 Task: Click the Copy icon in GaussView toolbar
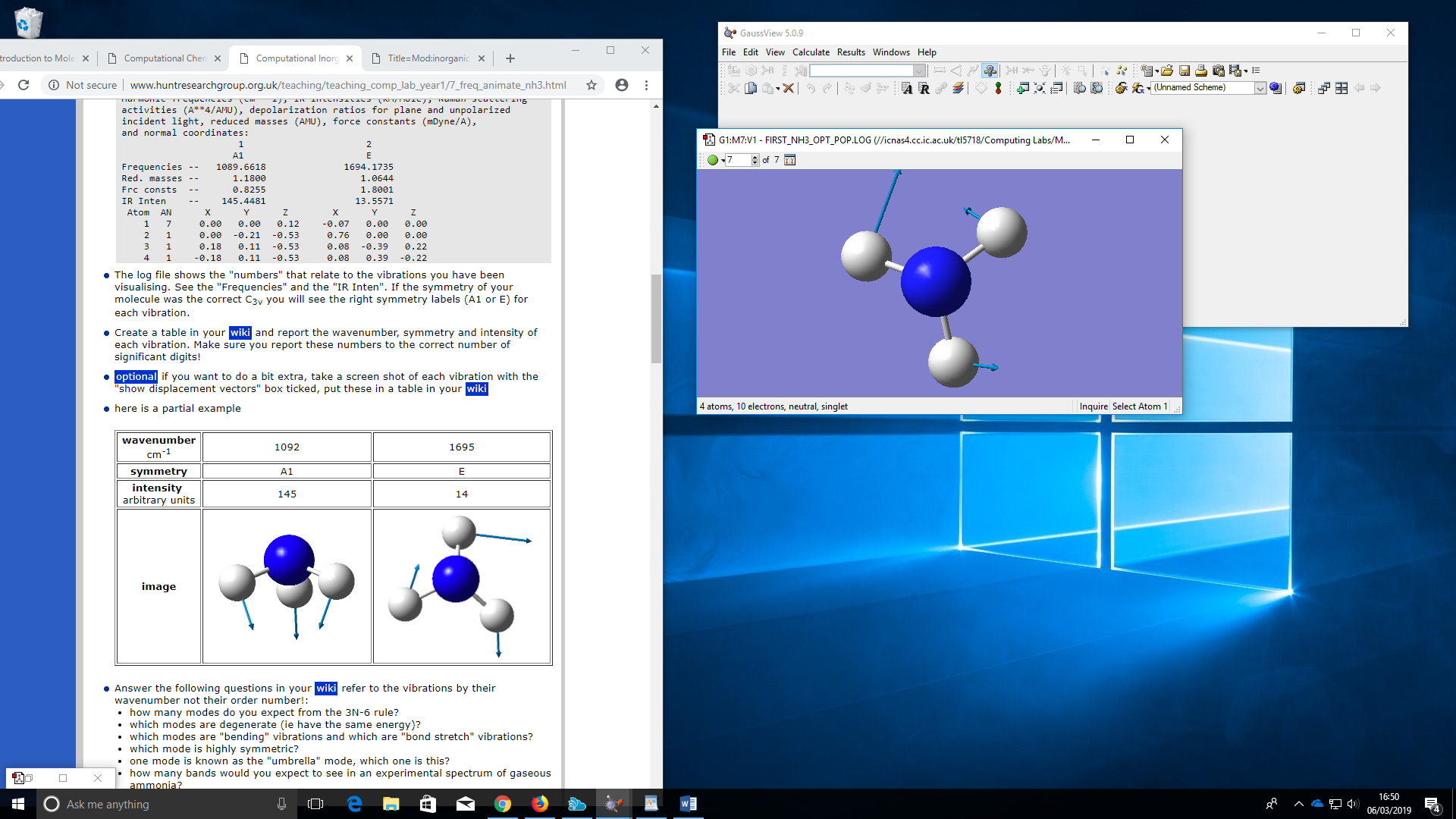tap(751, 89)
